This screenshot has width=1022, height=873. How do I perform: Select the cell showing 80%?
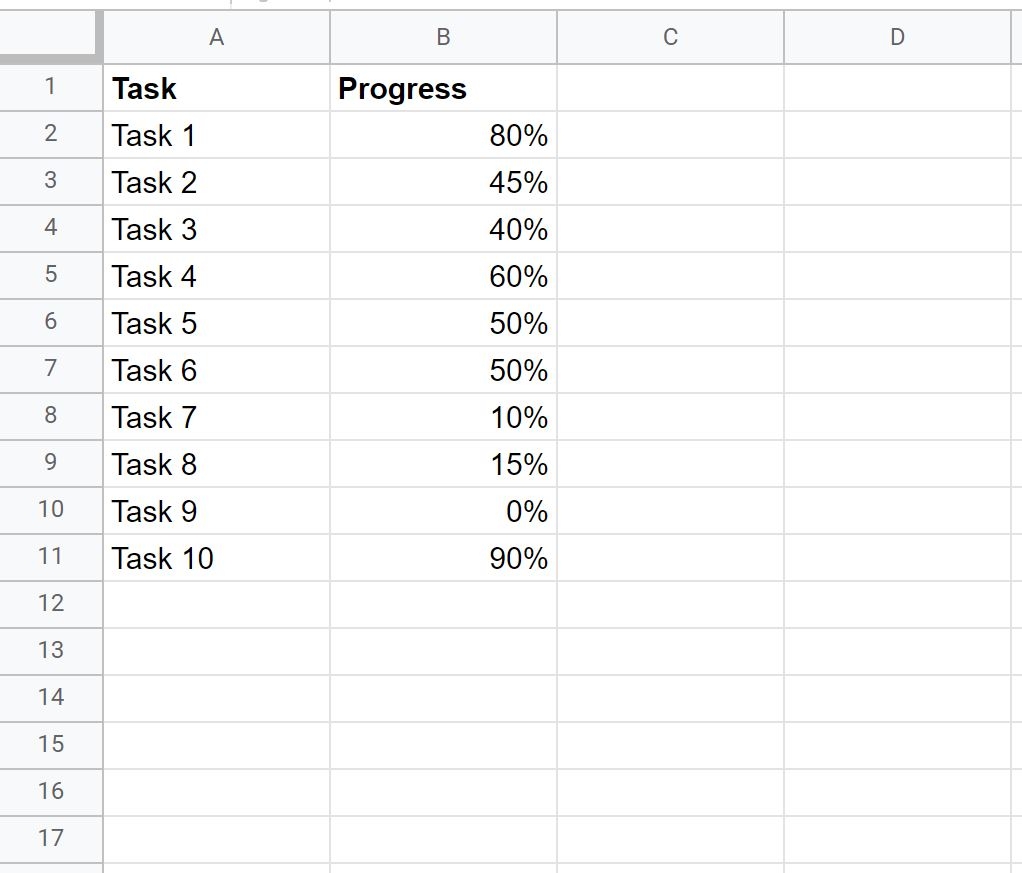click(x=443, y=136)
